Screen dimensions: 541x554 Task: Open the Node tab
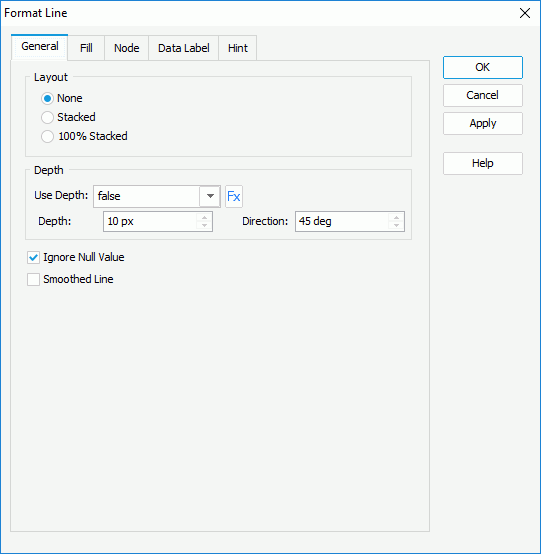click(127, 48)
